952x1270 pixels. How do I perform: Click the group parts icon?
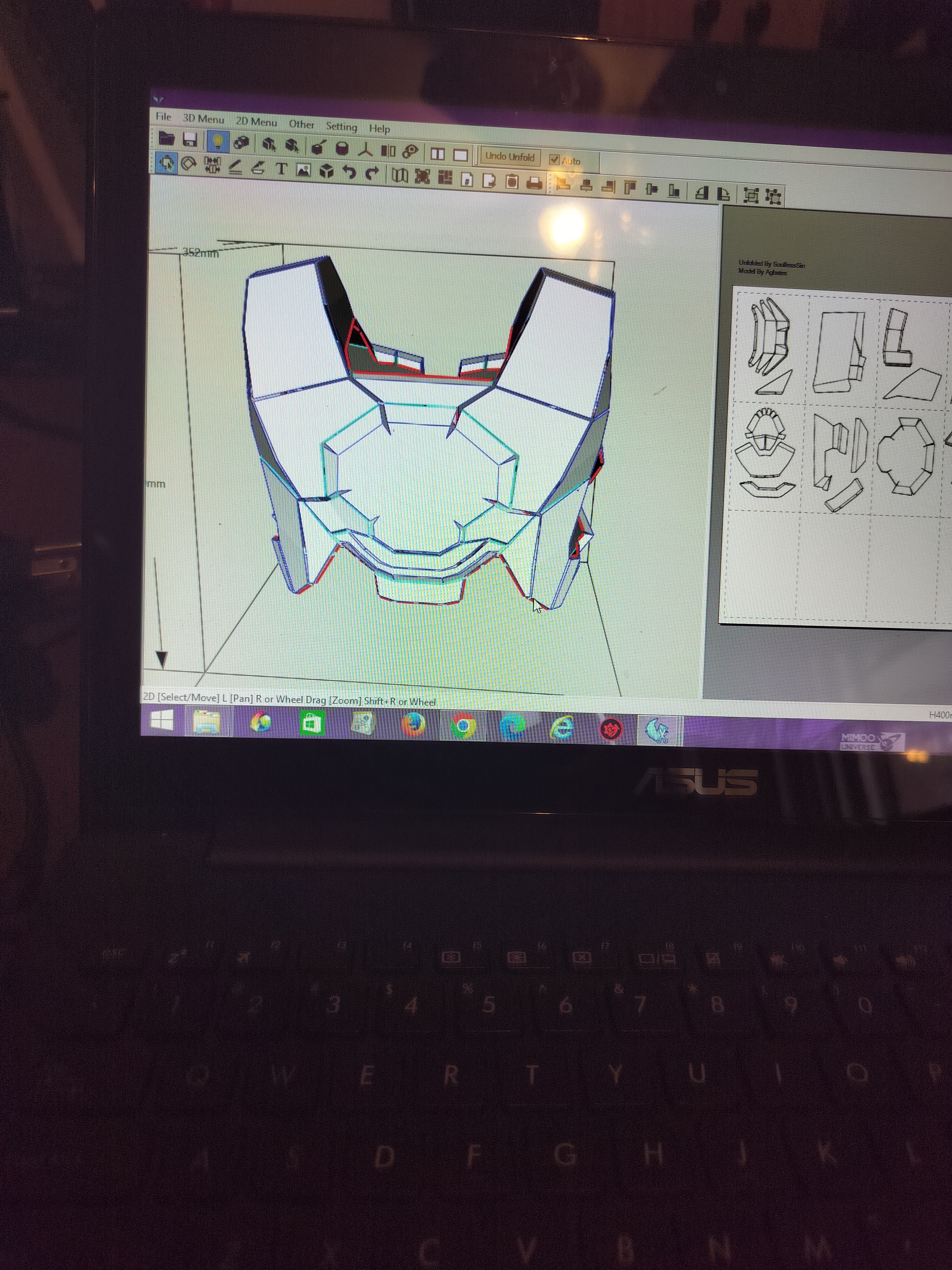click(x=750, y=196)
